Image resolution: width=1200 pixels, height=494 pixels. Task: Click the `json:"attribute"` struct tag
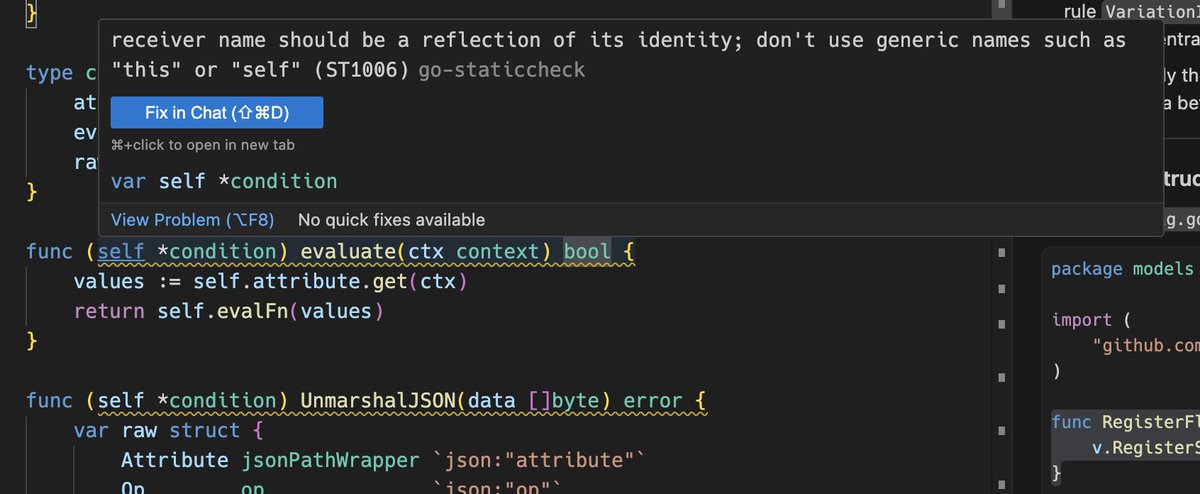(541, 461)
